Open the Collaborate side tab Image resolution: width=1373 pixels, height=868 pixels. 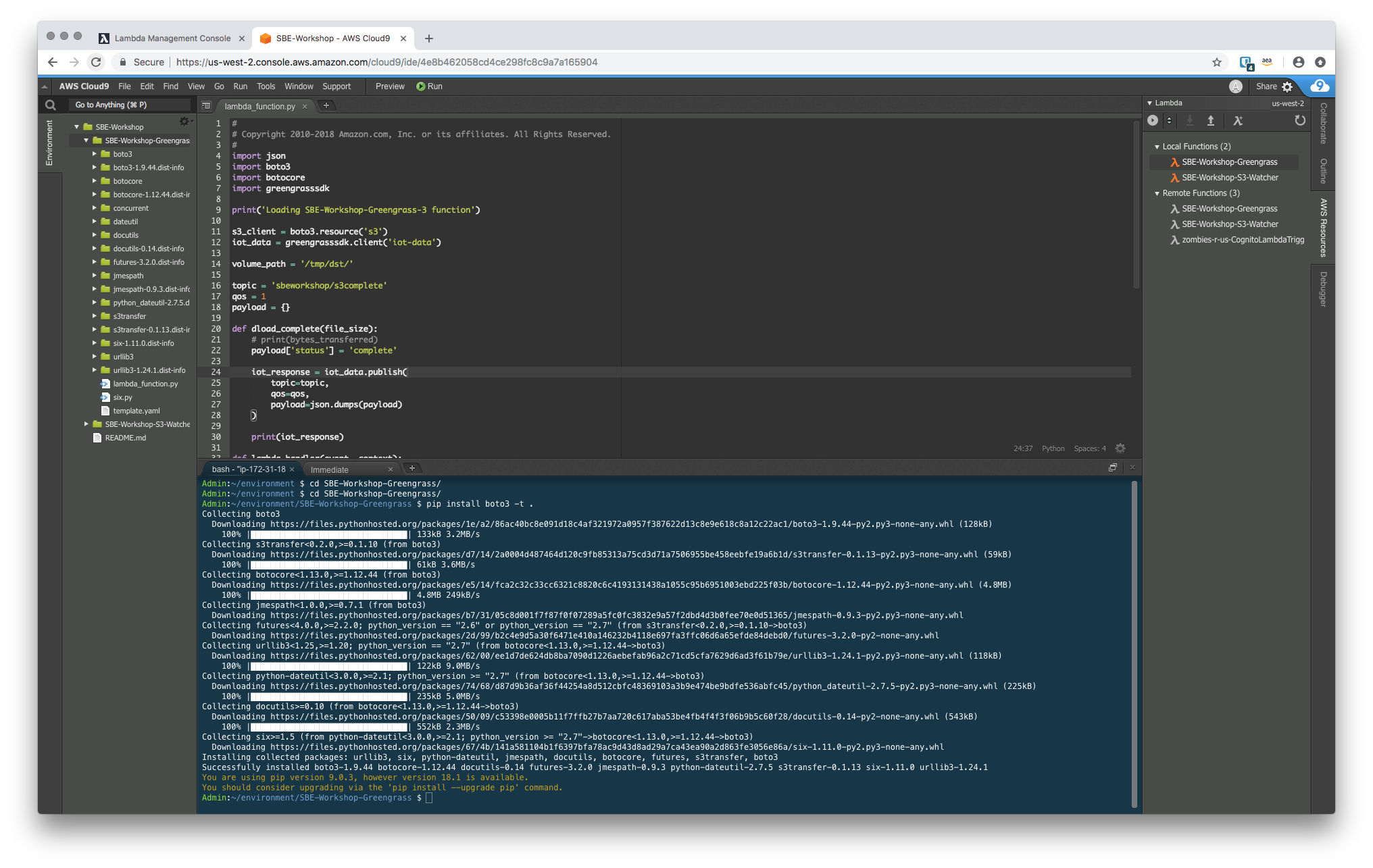(x=1324, y=123)
